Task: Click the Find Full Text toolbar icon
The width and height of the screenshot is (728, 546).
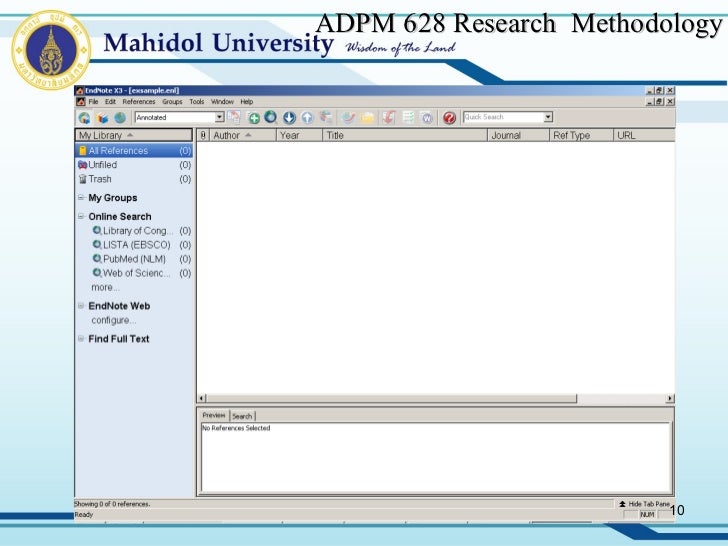Action: (327, 117)
